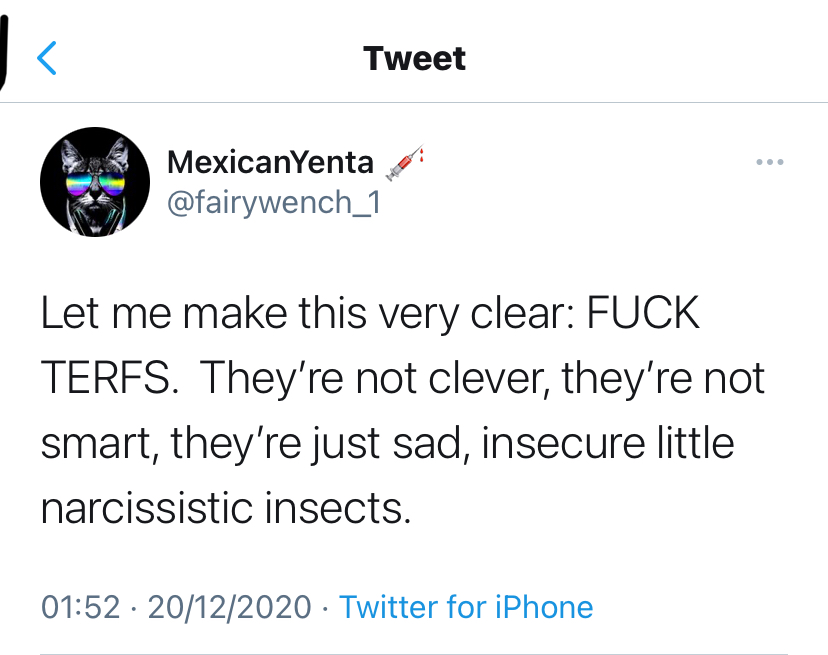The height and width of the screenshot is (655, 828).
Task: Tap the @fairywench_1 handle
Action: [x=274, y=202]
